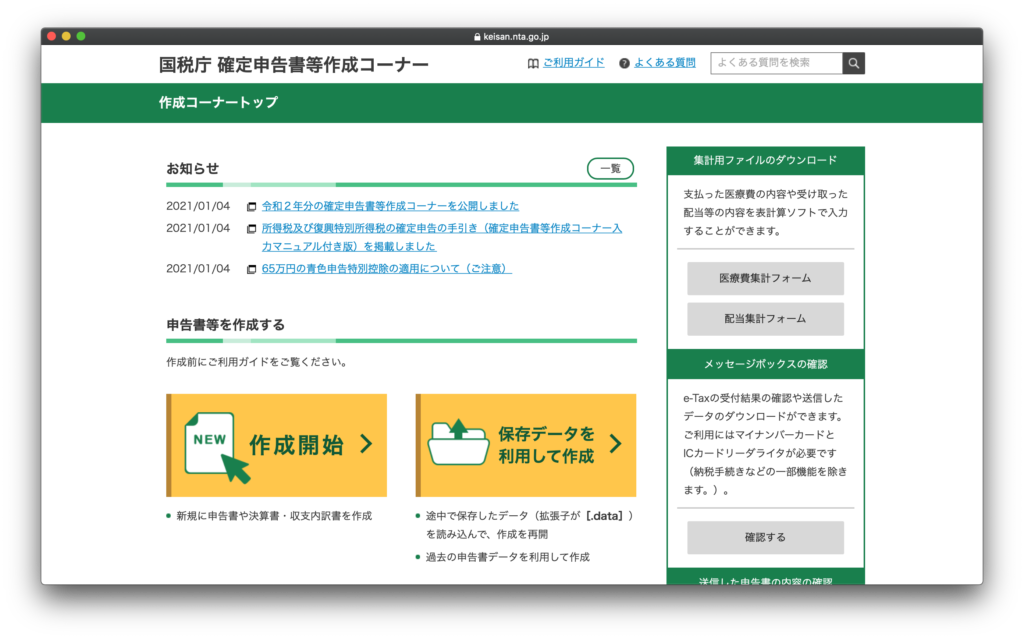This screenshot has width=1024, height=639.
Task: Click the 2021/01/04 date of 令和２年分 notice
Action: (198, 206)
